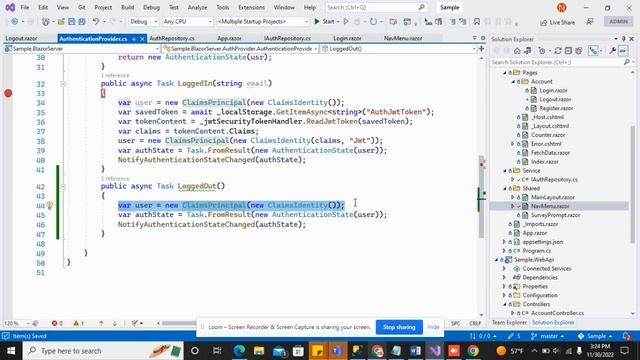Click the Open File folder icon
Image resolution: width=640 pixels, height=360 pixels.
(61, 22)
